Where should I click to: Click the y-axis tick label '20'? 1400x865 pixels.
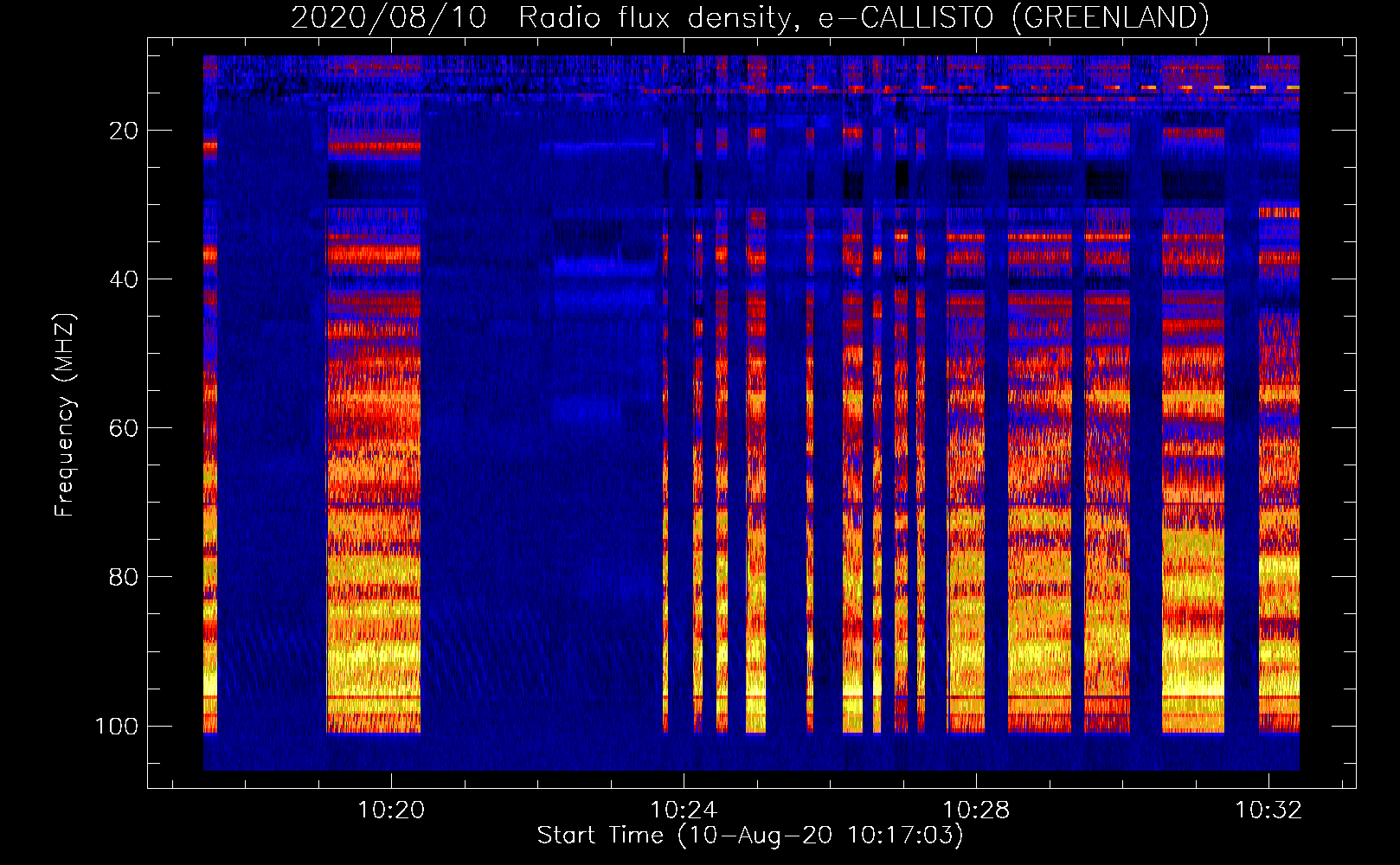pyautogui.click(x=124, y=131)
